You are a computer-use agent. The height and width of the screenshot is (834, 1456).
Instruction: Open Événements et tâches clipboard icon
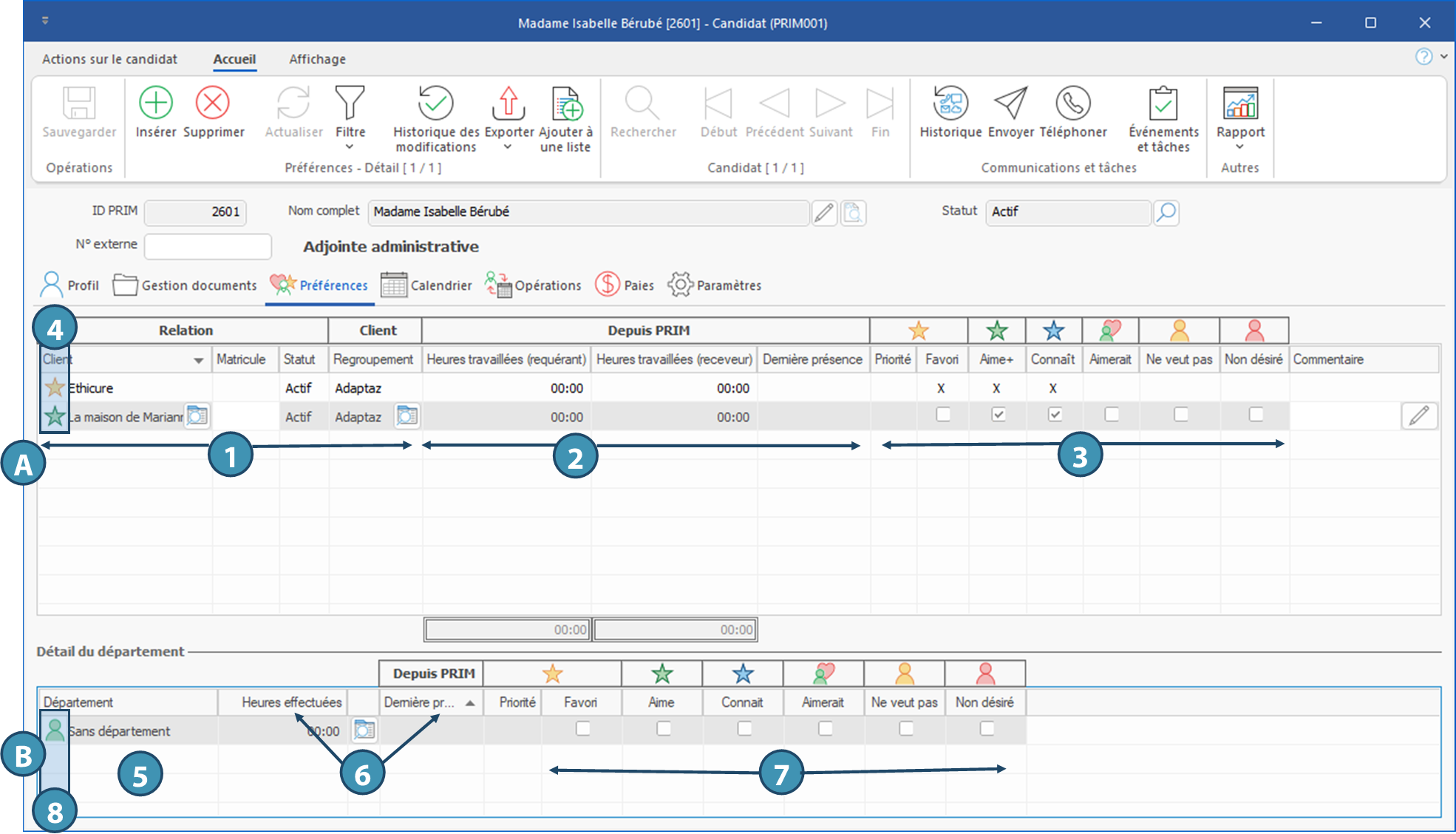click(x=1163, y=104)
